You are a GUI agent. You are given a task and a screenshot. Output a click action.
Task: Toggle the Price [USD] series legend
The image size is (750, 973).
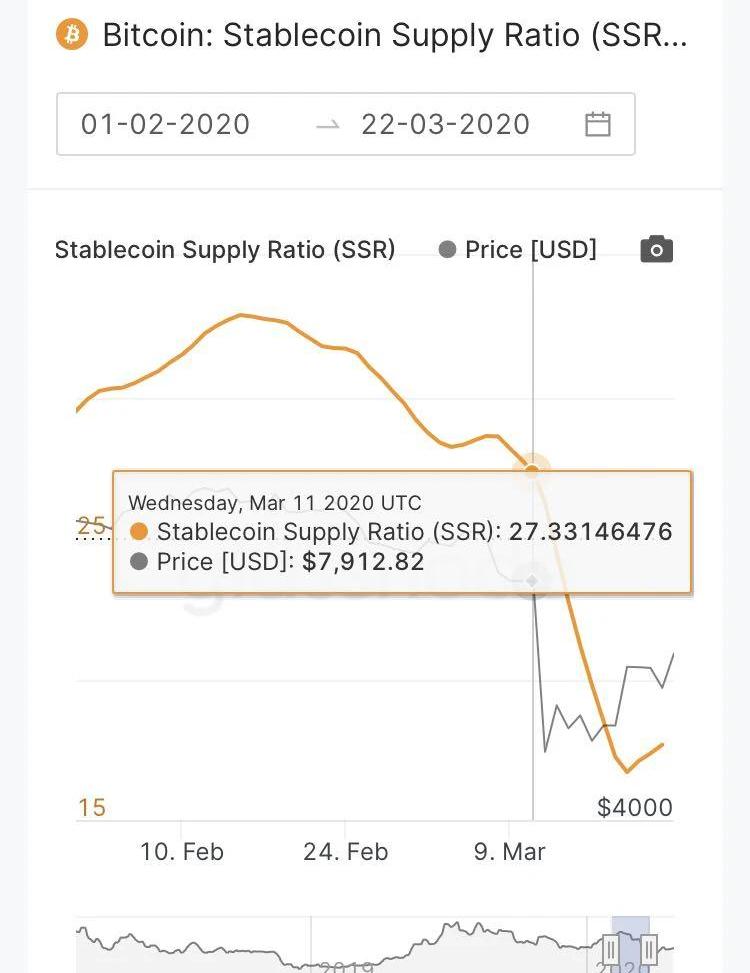530,249
